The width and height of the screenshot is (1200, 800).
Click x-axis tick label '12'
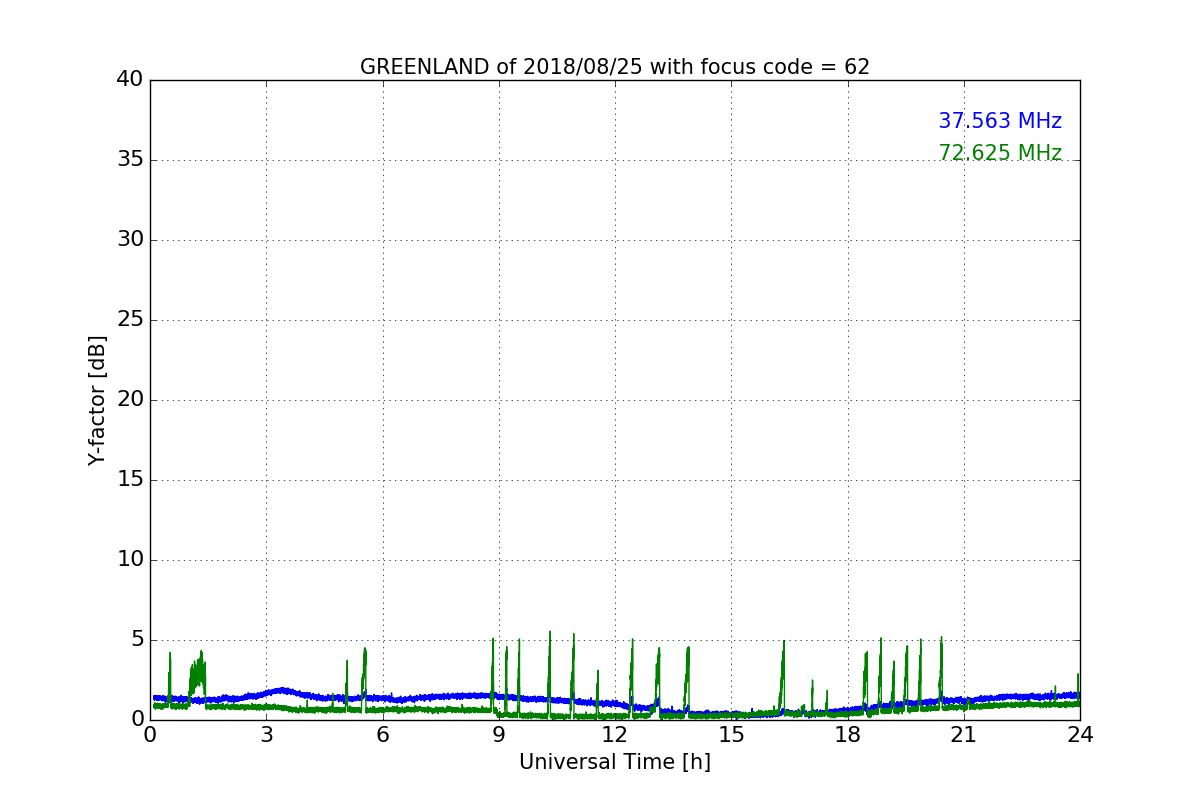pyautogui.click(x=615, y=735)
